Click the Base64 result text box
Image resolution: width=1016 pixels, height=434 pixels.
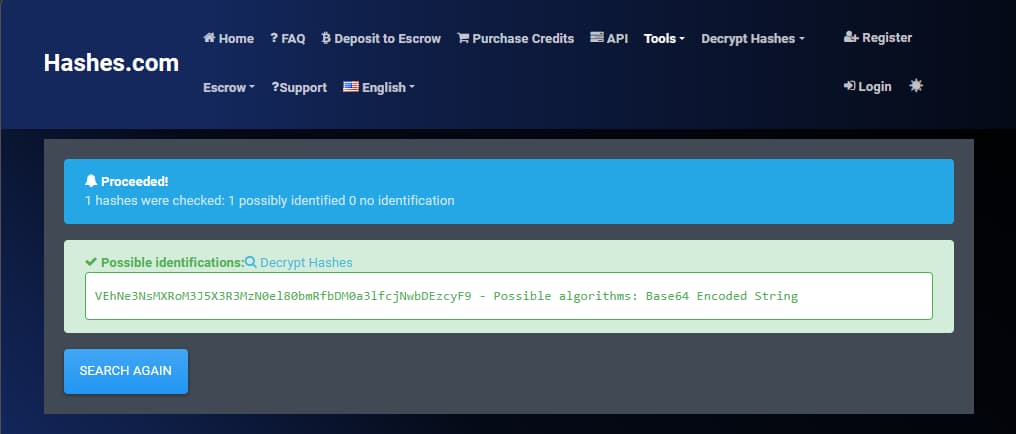click(508, 296)
